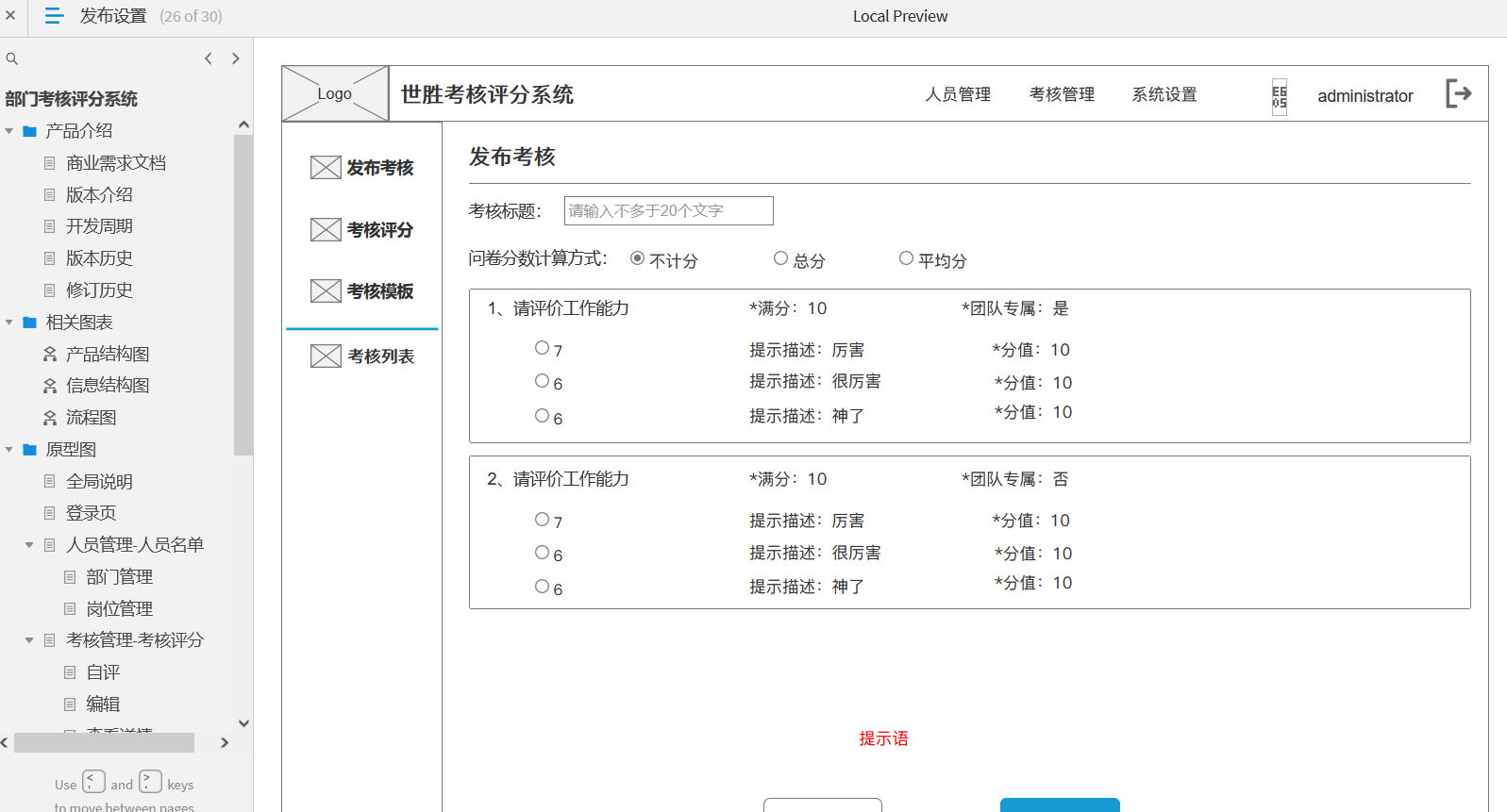1507x812 pixels.
Task: Switch to 考核评分 side menu
Action: [x=380, y=229]
